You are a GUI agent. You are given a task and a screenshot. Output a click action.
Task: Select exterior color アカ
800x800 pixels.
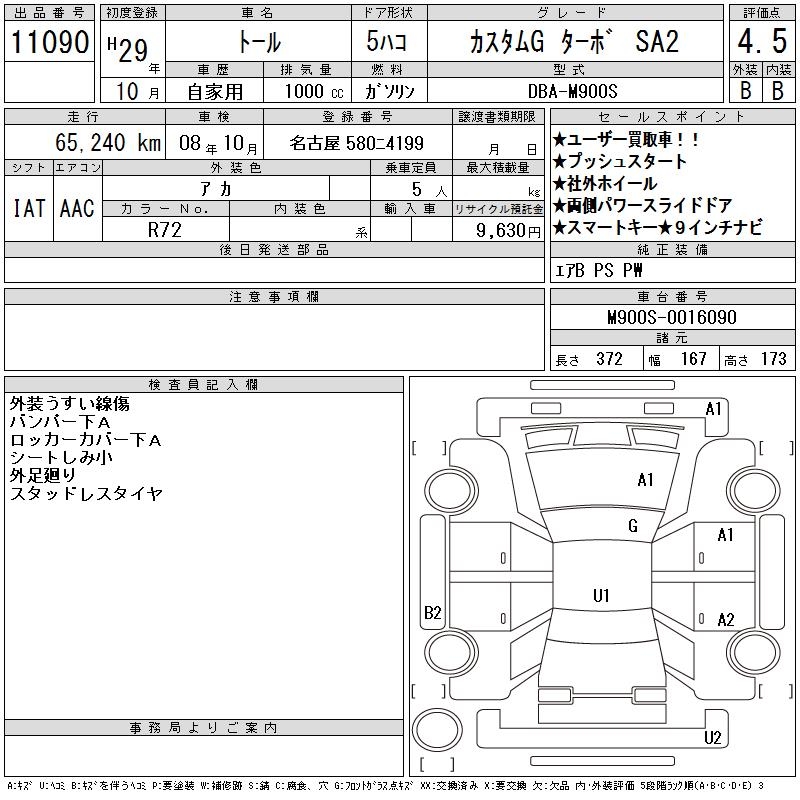(216, 189)
